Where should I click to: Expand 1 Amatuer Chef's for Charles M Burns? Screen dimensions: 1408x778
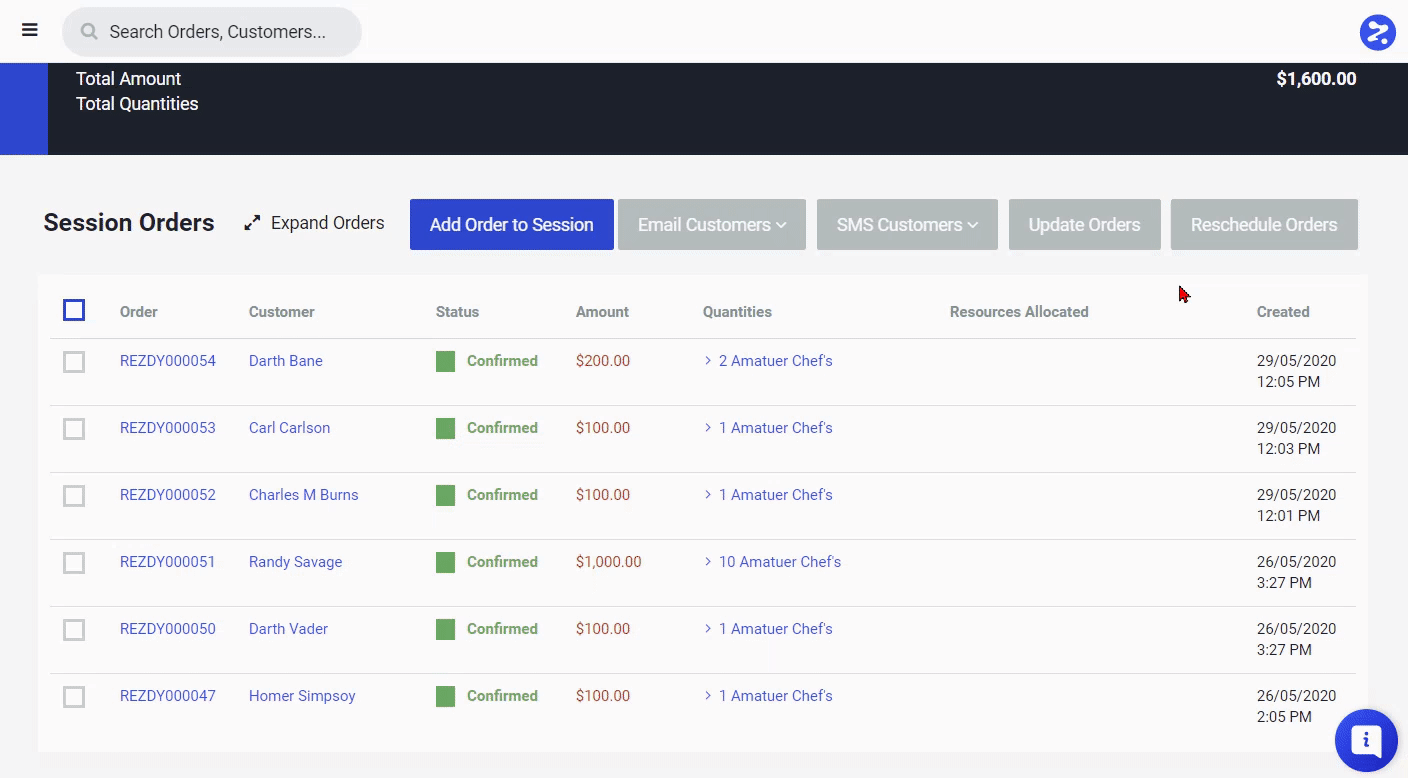(768, 495)
